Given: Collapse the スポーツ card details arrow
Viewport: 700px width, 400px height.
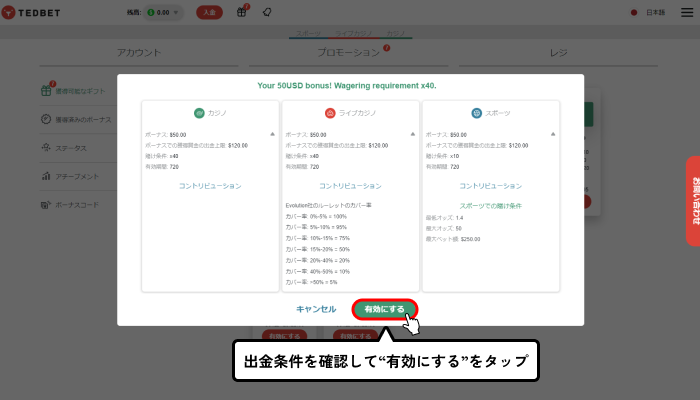Looking at the screenshot, I should click(x=553, y=134).
